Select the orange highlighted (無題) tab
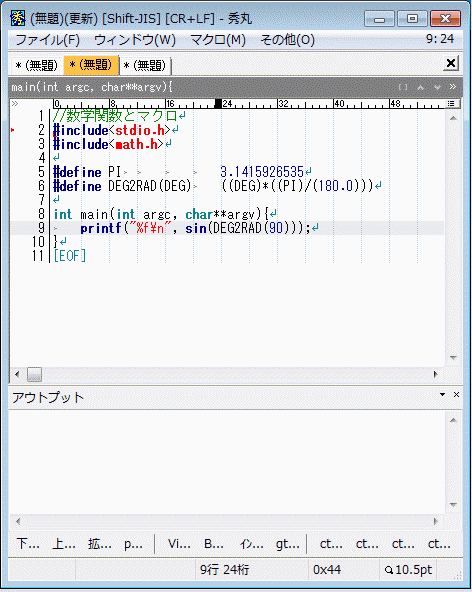472x592 pixels. coord(91,65)
